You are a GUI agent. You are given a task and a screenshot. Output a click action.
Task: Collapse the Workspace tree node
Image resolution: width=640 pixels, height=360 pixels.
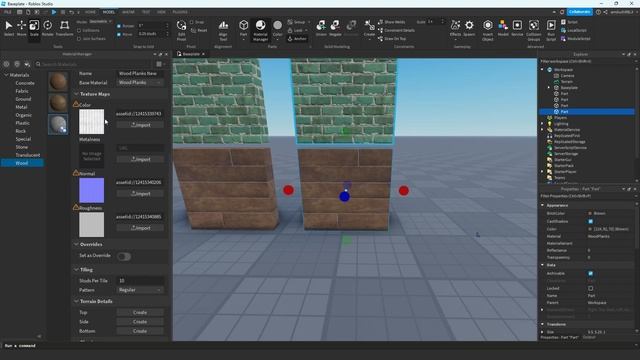tap(542, 70)
